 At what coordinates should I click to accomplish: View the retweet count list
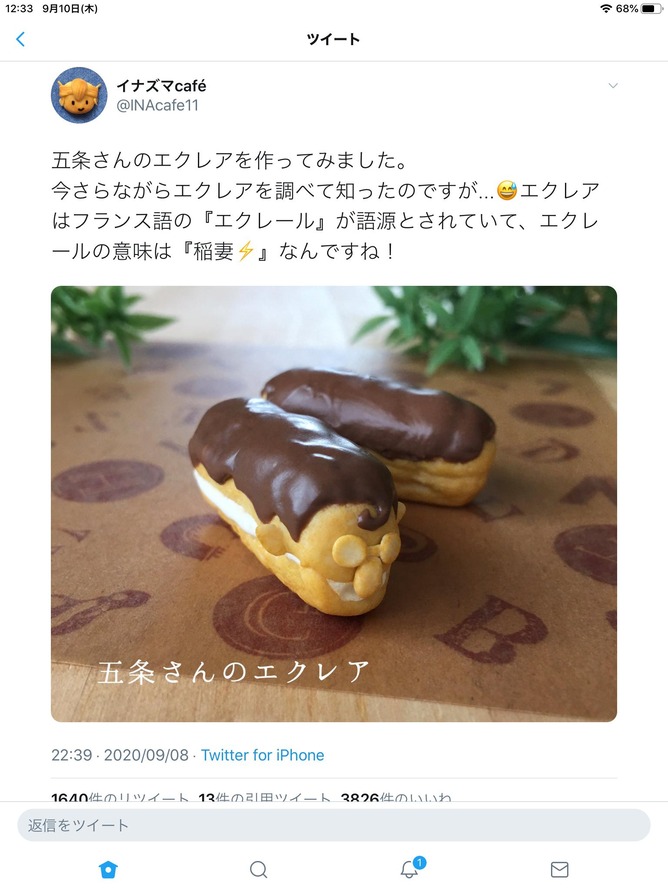click(120, 797)
